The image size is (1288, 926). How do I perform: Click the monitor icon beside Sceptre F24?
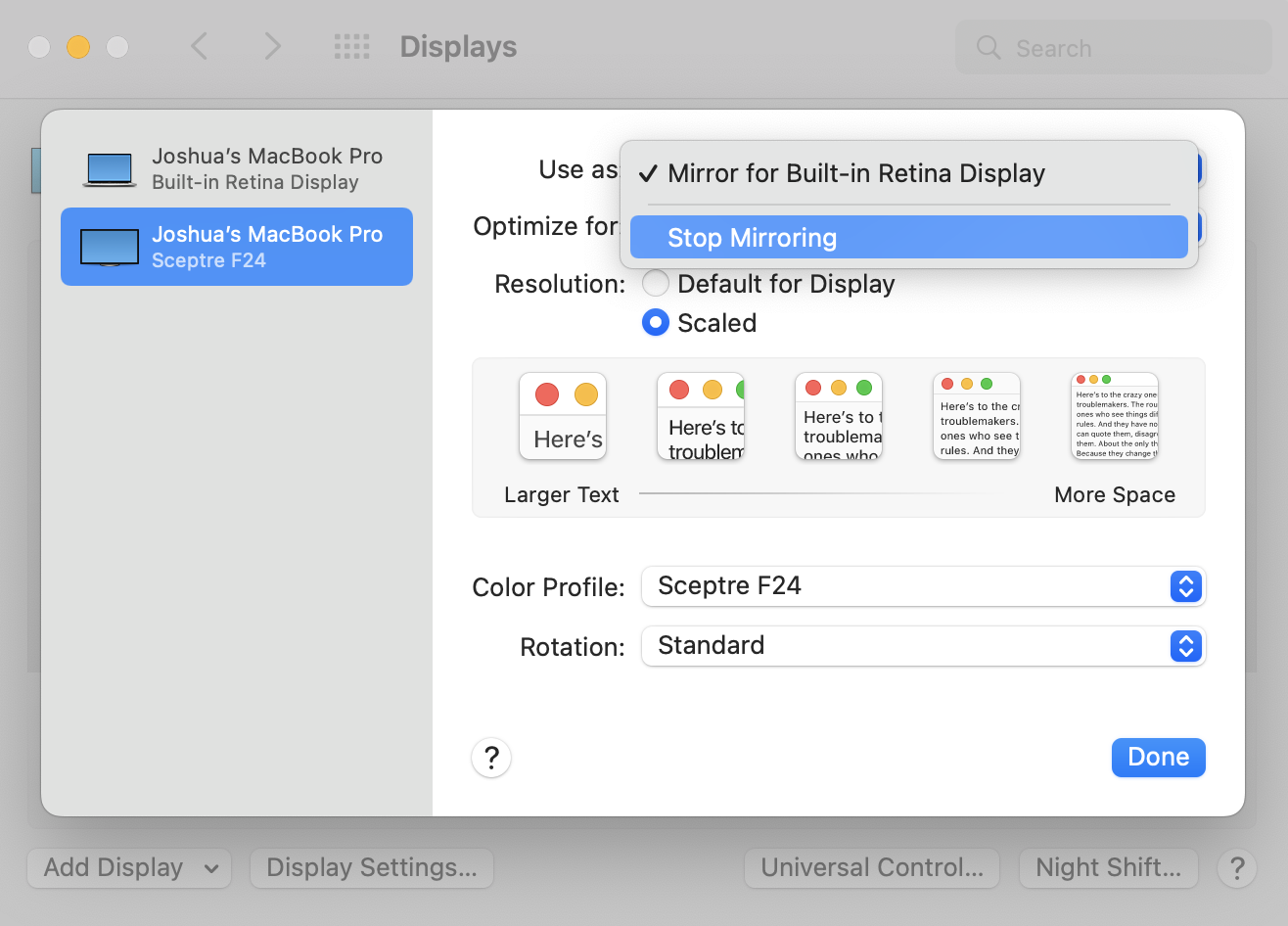(109, 246)
